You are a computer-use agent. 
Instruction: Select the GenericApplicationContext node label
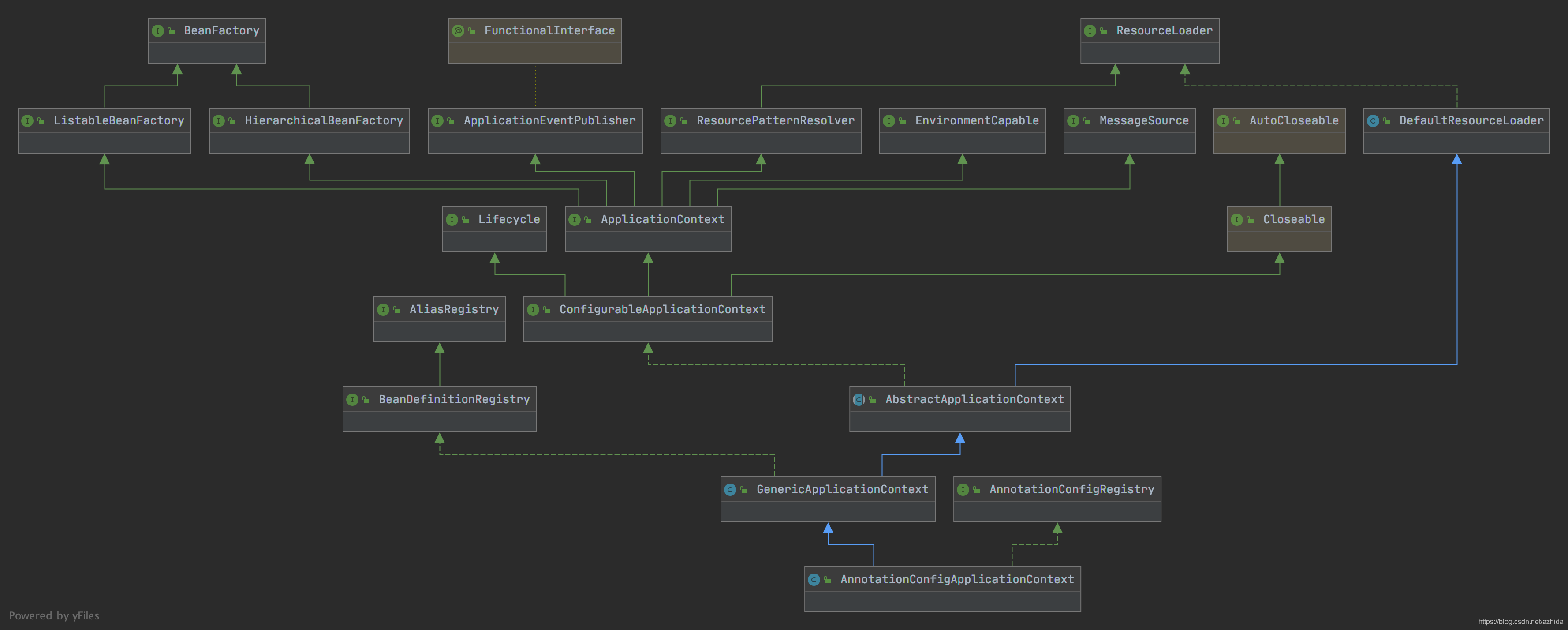pos(843,489)
